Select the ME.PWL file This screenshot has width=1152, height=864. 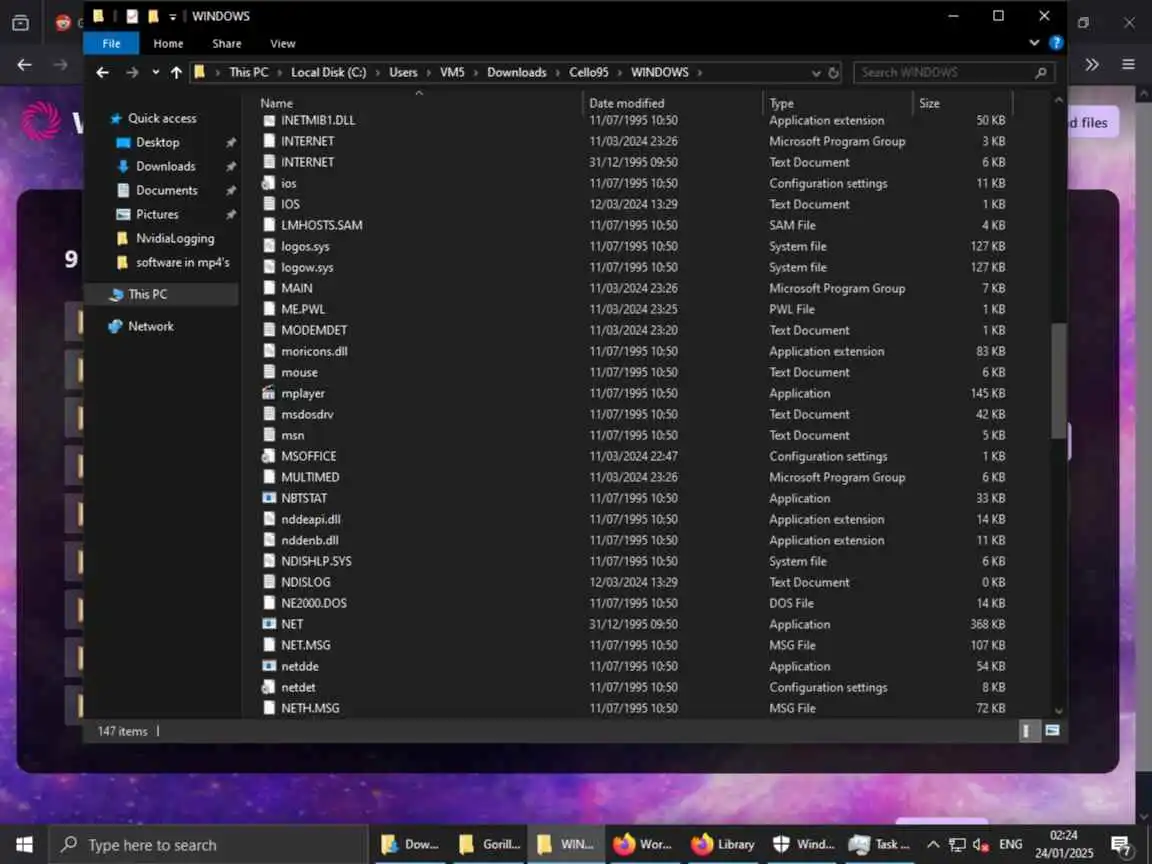pos(303,309)
